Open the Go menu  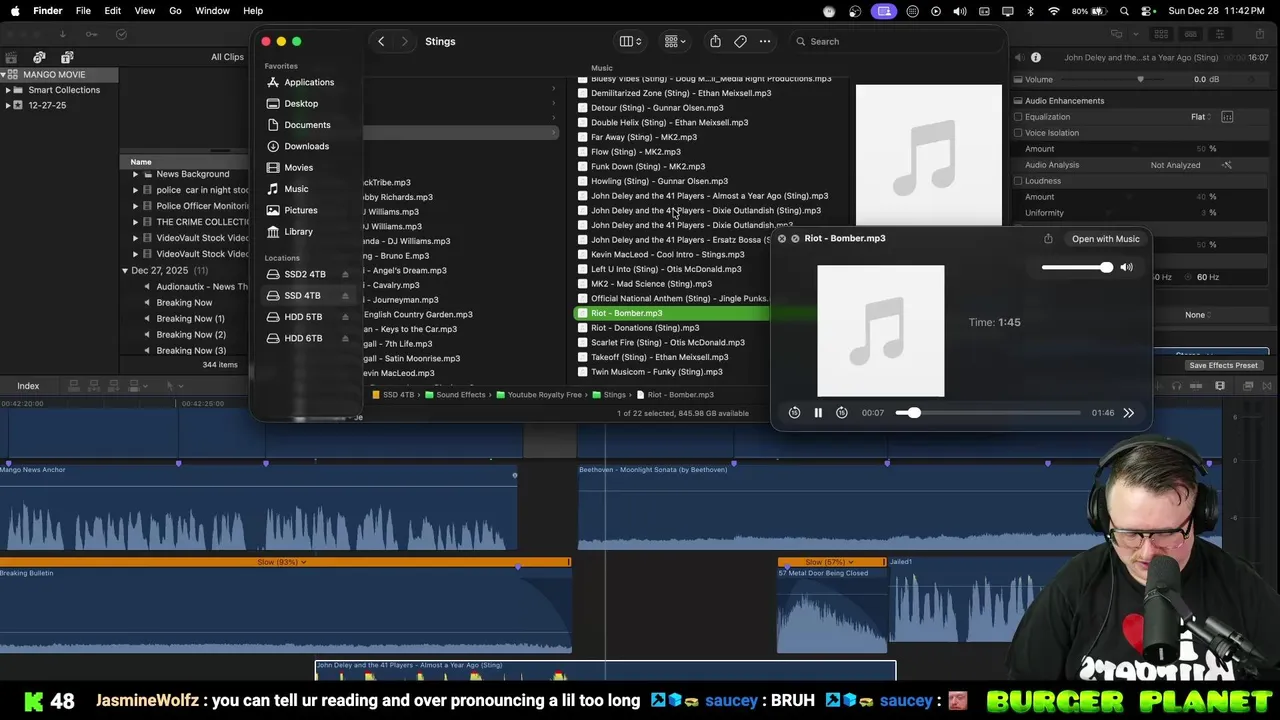175,11
